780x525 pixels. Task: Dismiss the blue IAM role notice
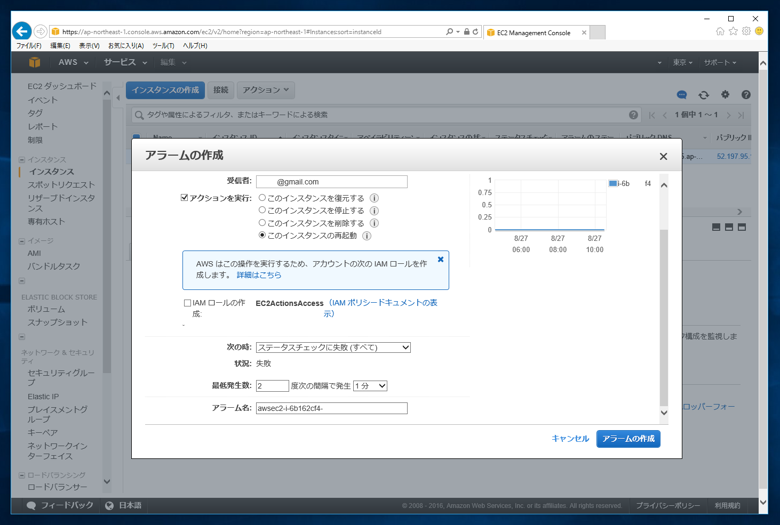tap(440, 259)
